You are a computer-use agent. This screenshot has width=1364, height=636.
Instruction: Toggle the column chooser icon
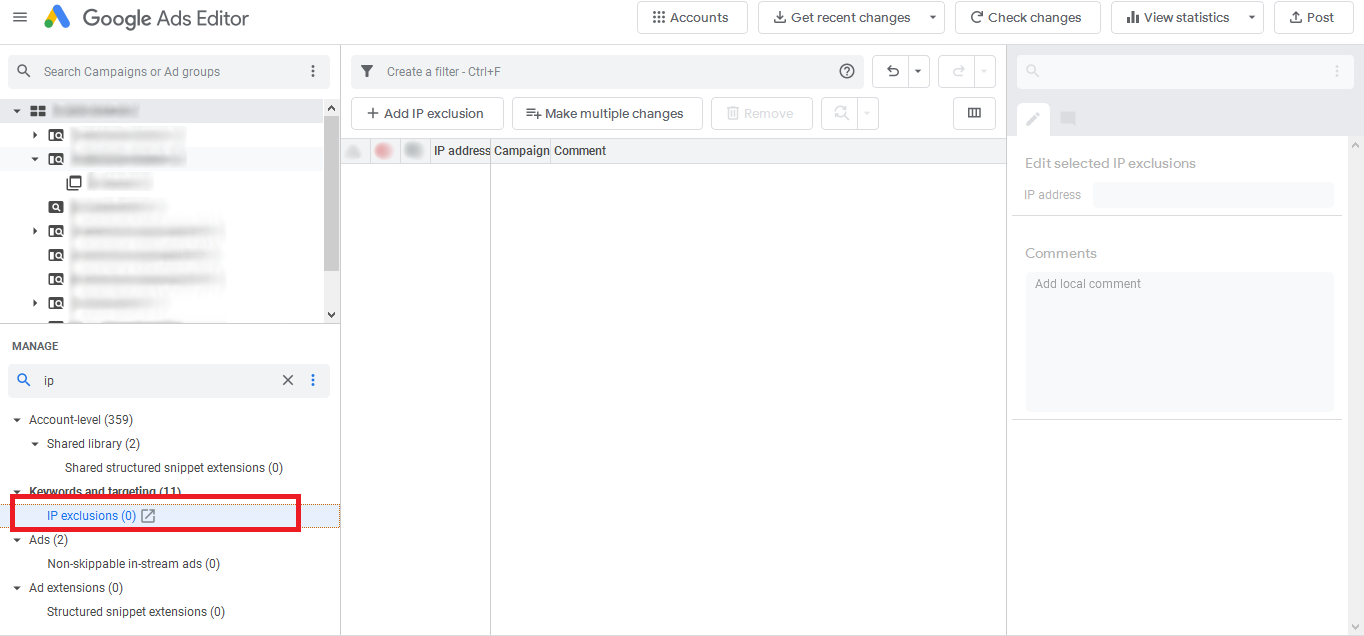(974, 113)
